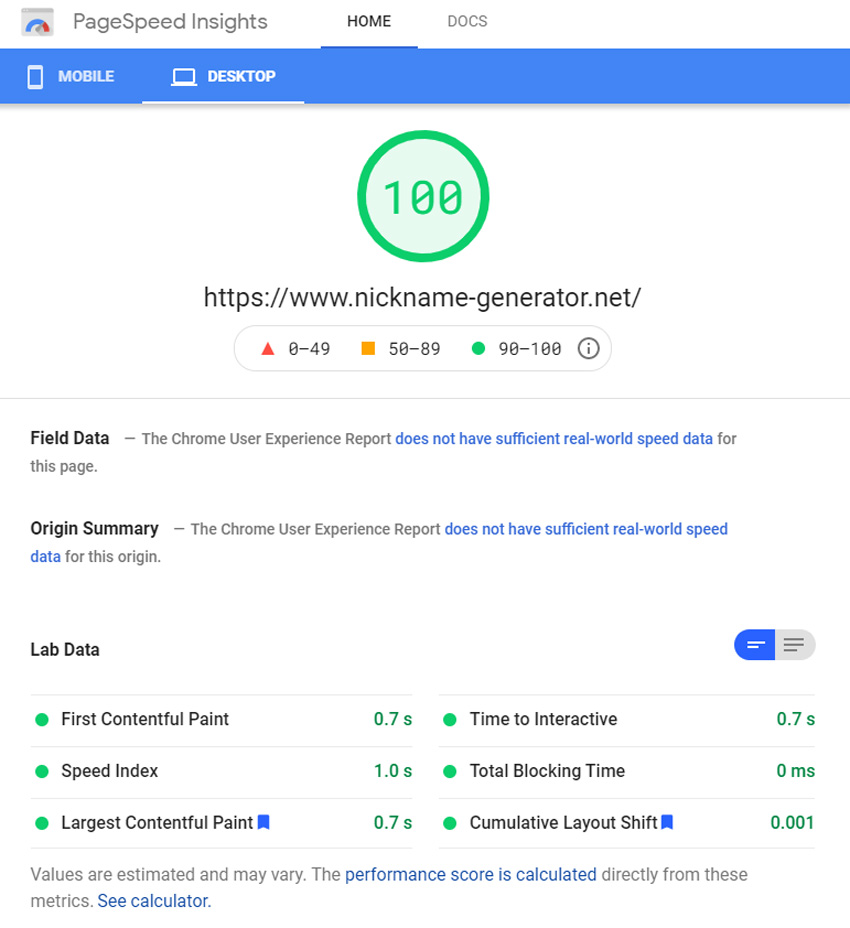The height and width of the screenshot is (928, 850).
Task: Switch Lab Data to expanded list view
Action: point(795,645)
